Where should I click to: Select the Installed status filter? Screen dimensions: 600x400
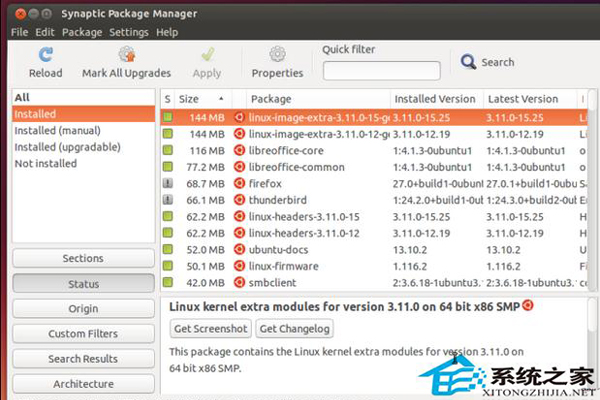click(x=83, y=114)
